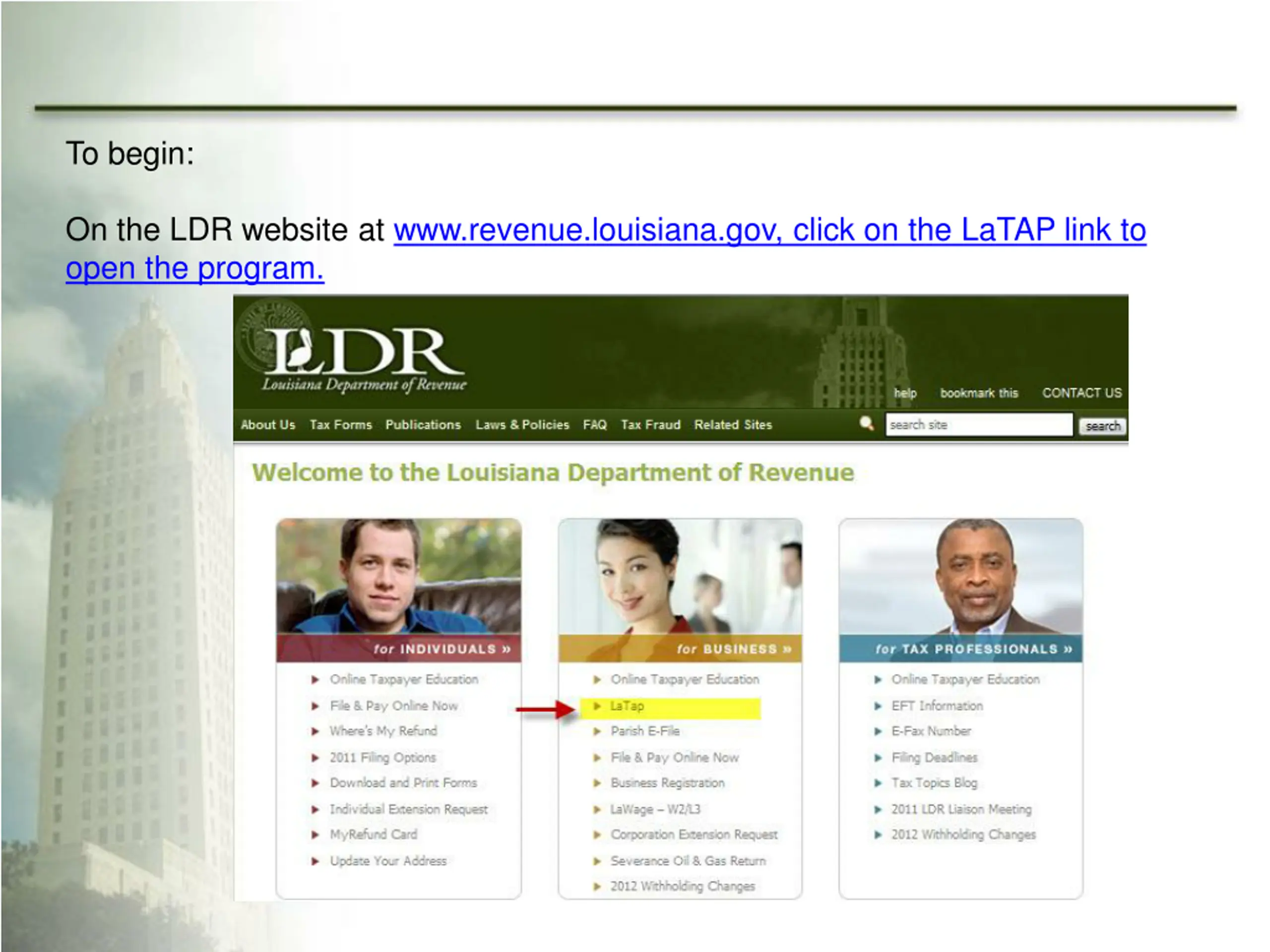Focus the search site input field
The height and width of the screenshot is (952, 1270).
point(979,424)
